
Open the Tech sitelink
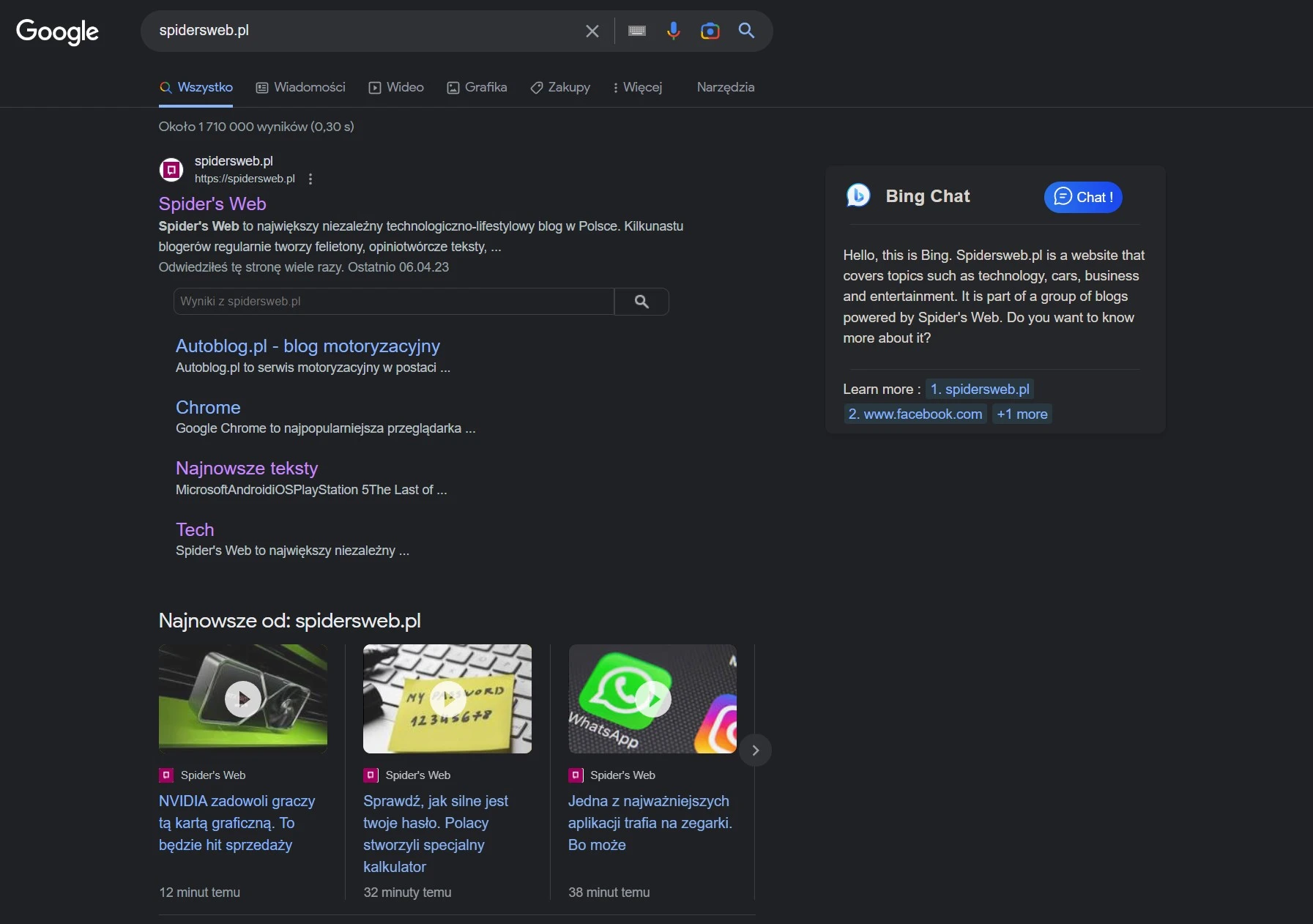pyautogui.click(x=195, y=529)
